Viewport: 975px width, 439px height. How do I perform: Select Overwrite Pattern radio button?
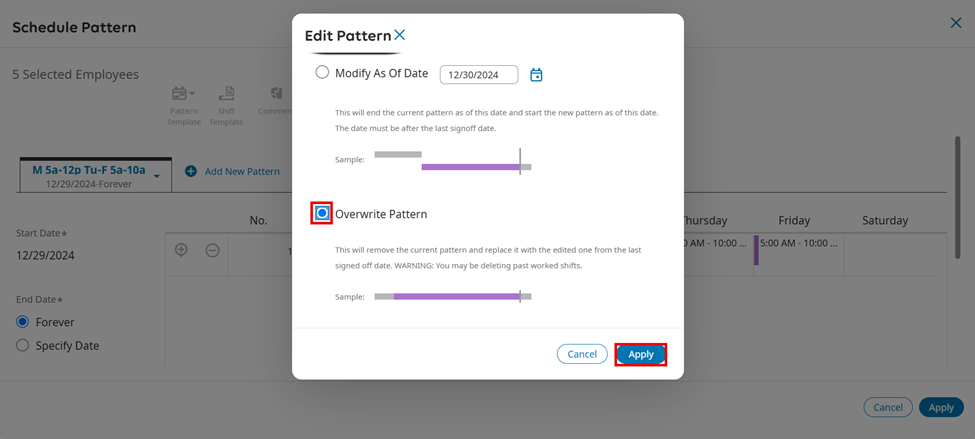click(x=322, y=214)
